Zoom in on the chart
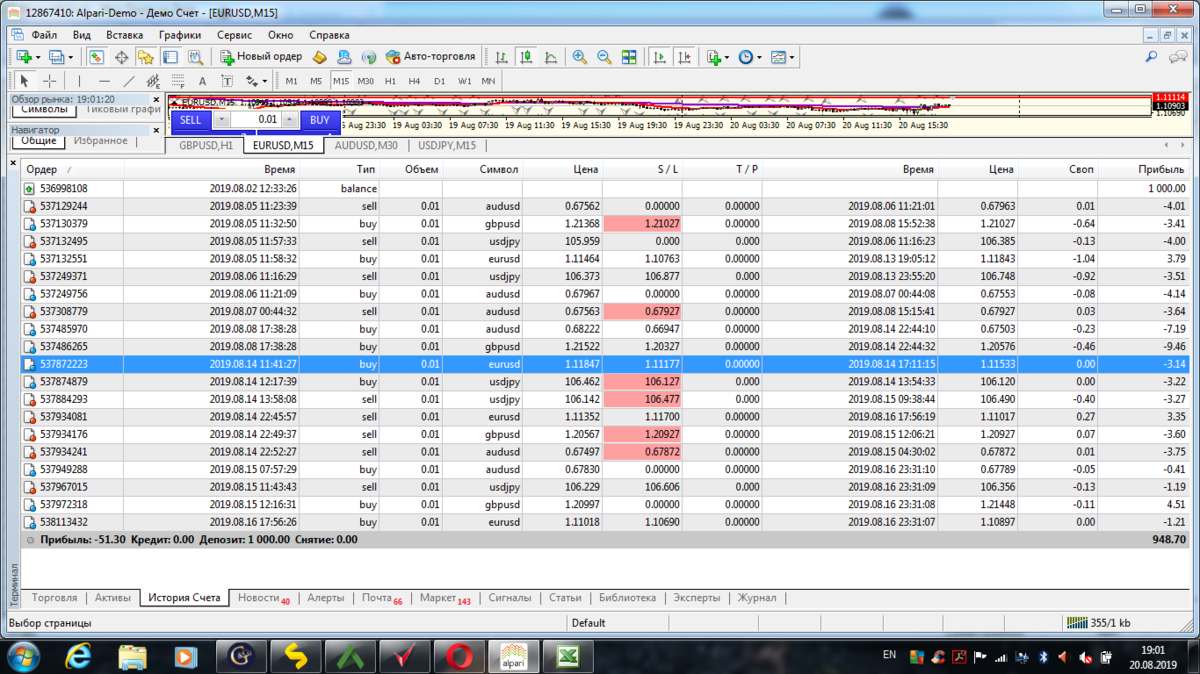The height and width of the screenshot is (674, 1200). tap(580, 57)
